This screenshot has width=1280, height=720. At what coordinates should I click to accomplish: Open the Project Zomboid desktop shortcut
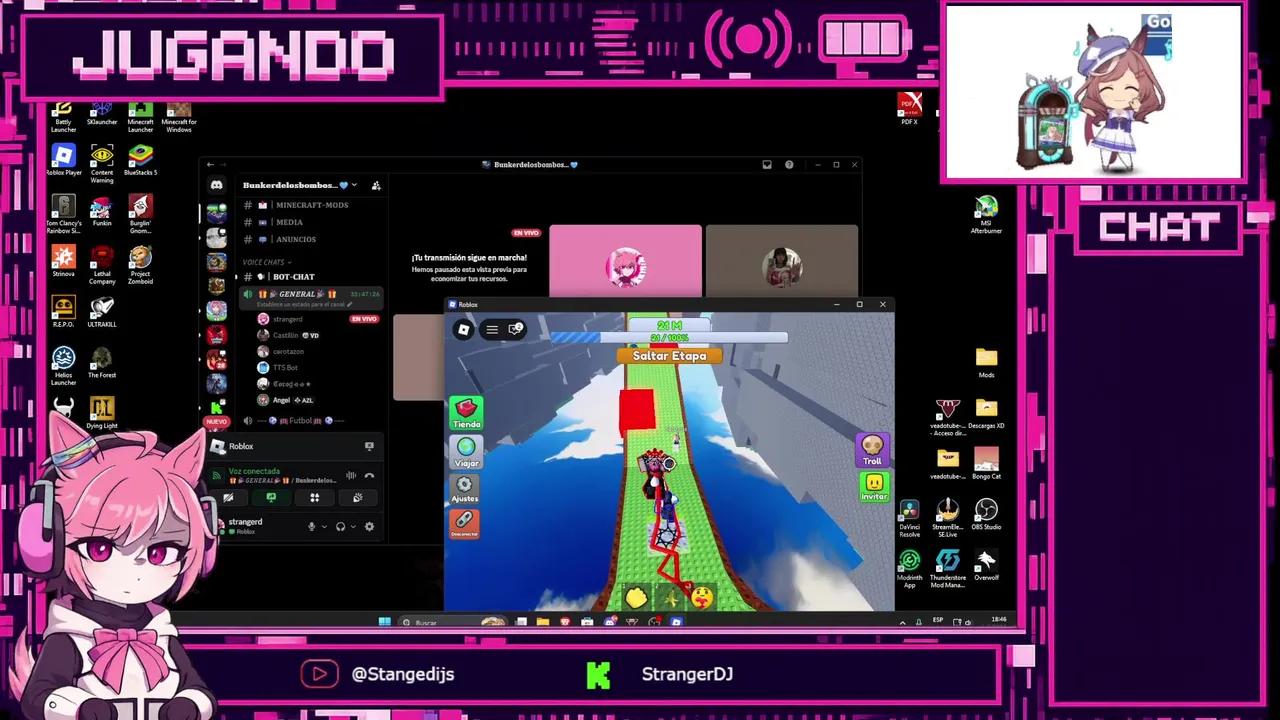[x=140, y=266]
